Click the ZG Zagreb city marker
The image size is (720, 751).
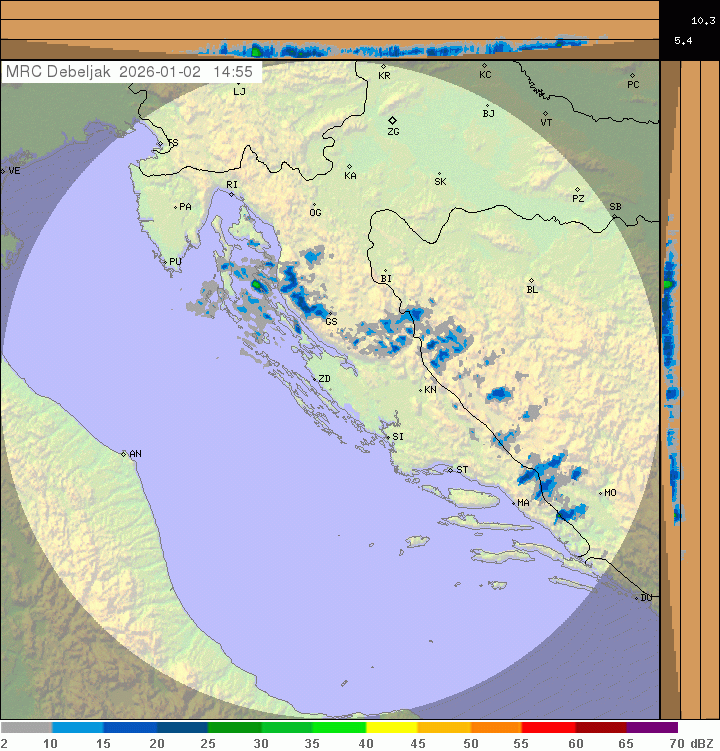click(393, 120)
